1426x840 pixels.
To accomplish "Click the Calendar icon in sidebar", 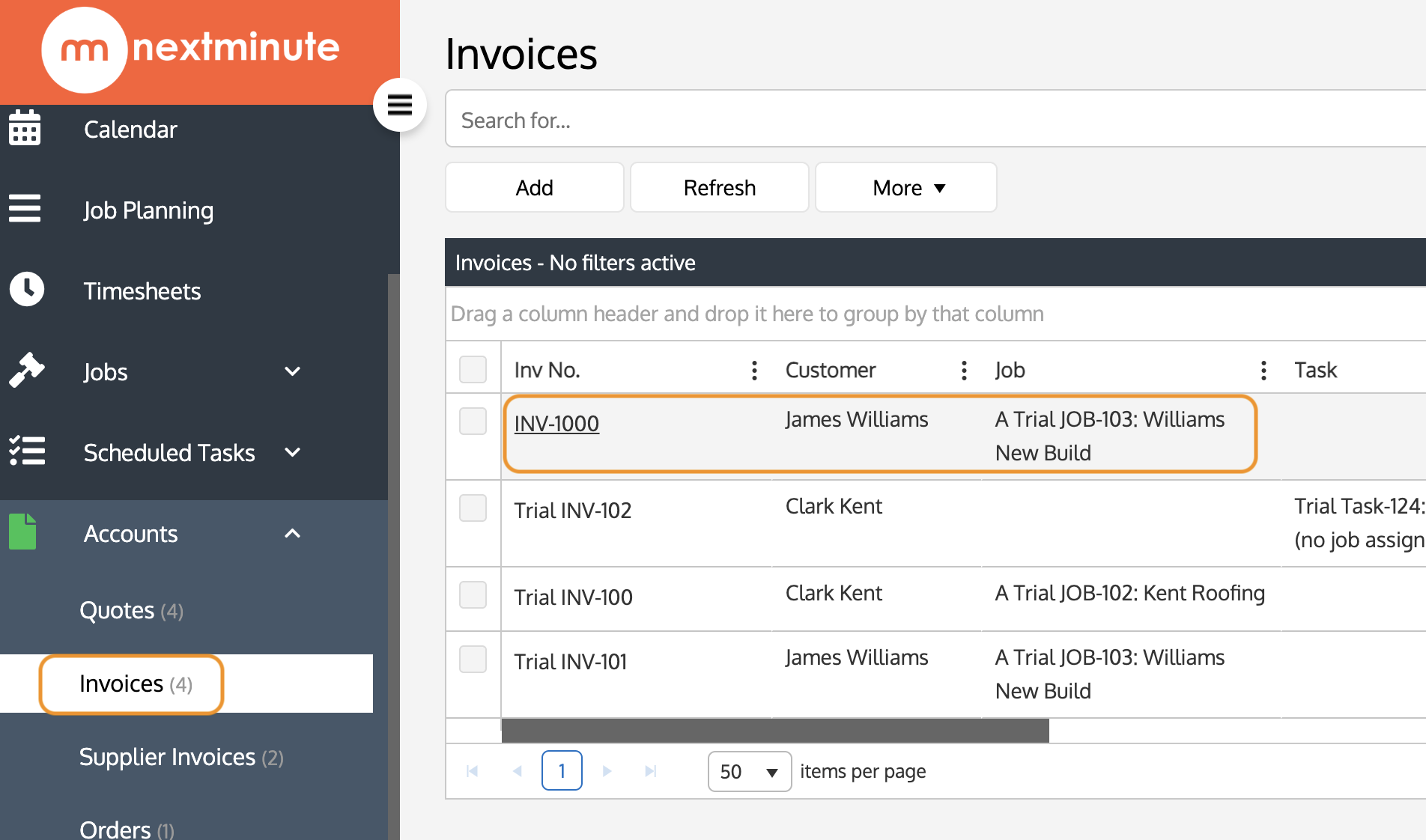I will [x=25, y=128].
